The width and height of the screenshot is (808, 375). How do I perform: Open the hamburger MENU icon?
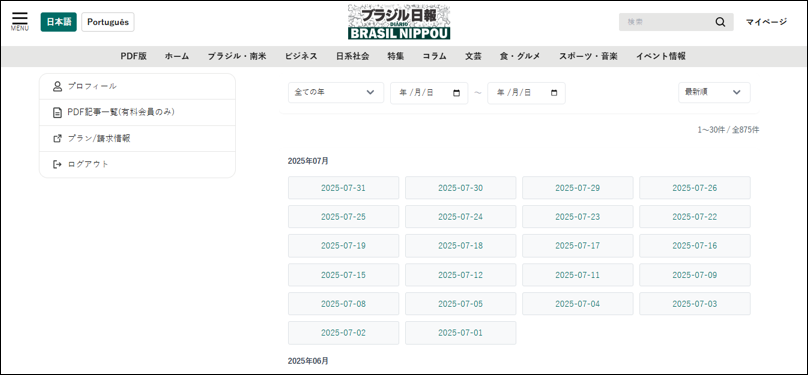pos(20,22)
